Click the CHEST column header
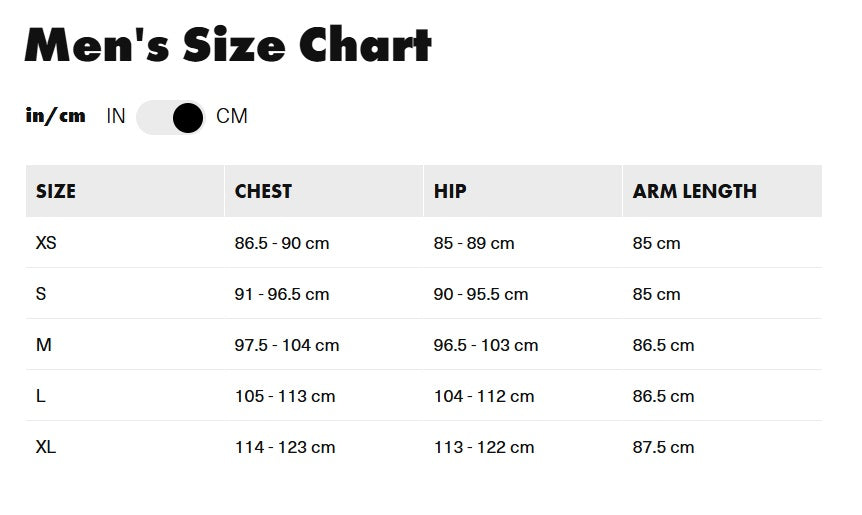This screenshot has width=862, height=515. click(x=263, y=191)
